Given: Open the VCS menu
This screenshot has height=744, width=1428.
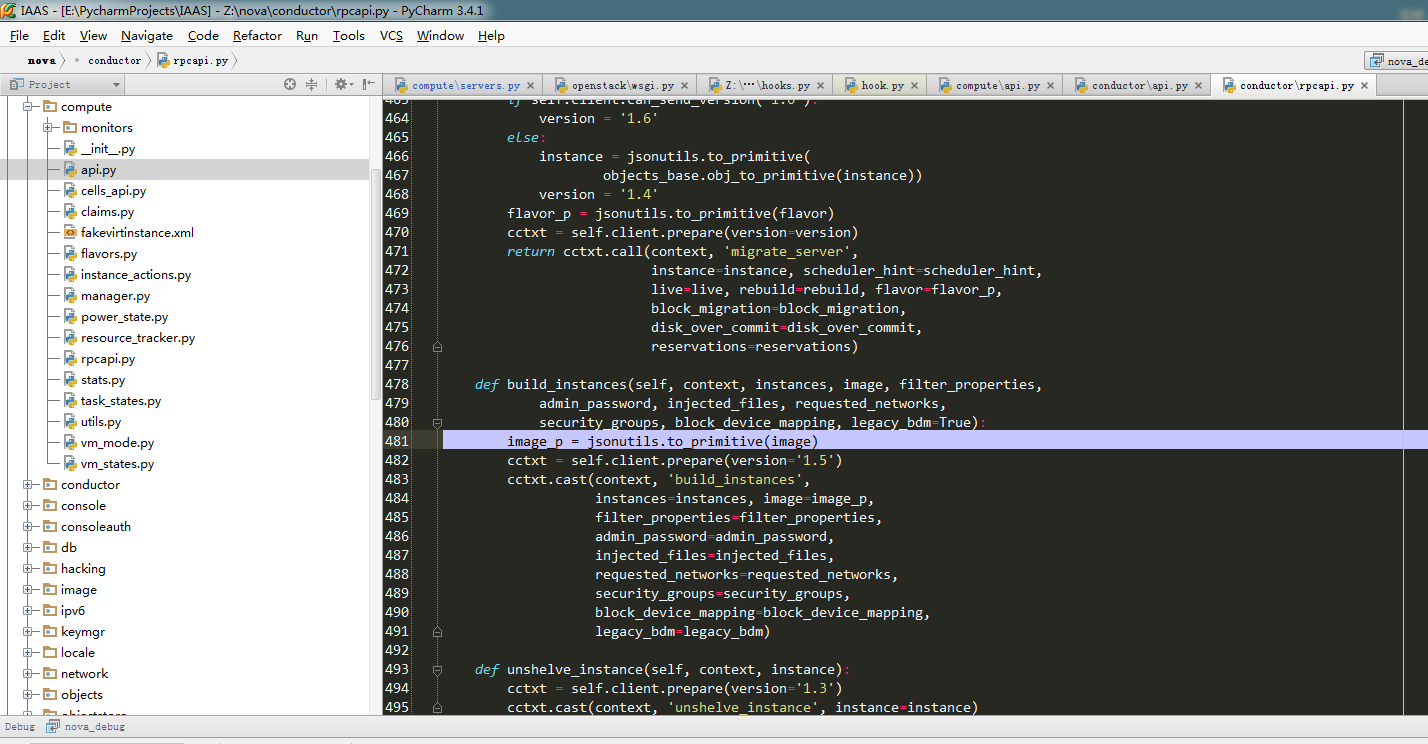Looking at the screenshot, I should point(391,35).
